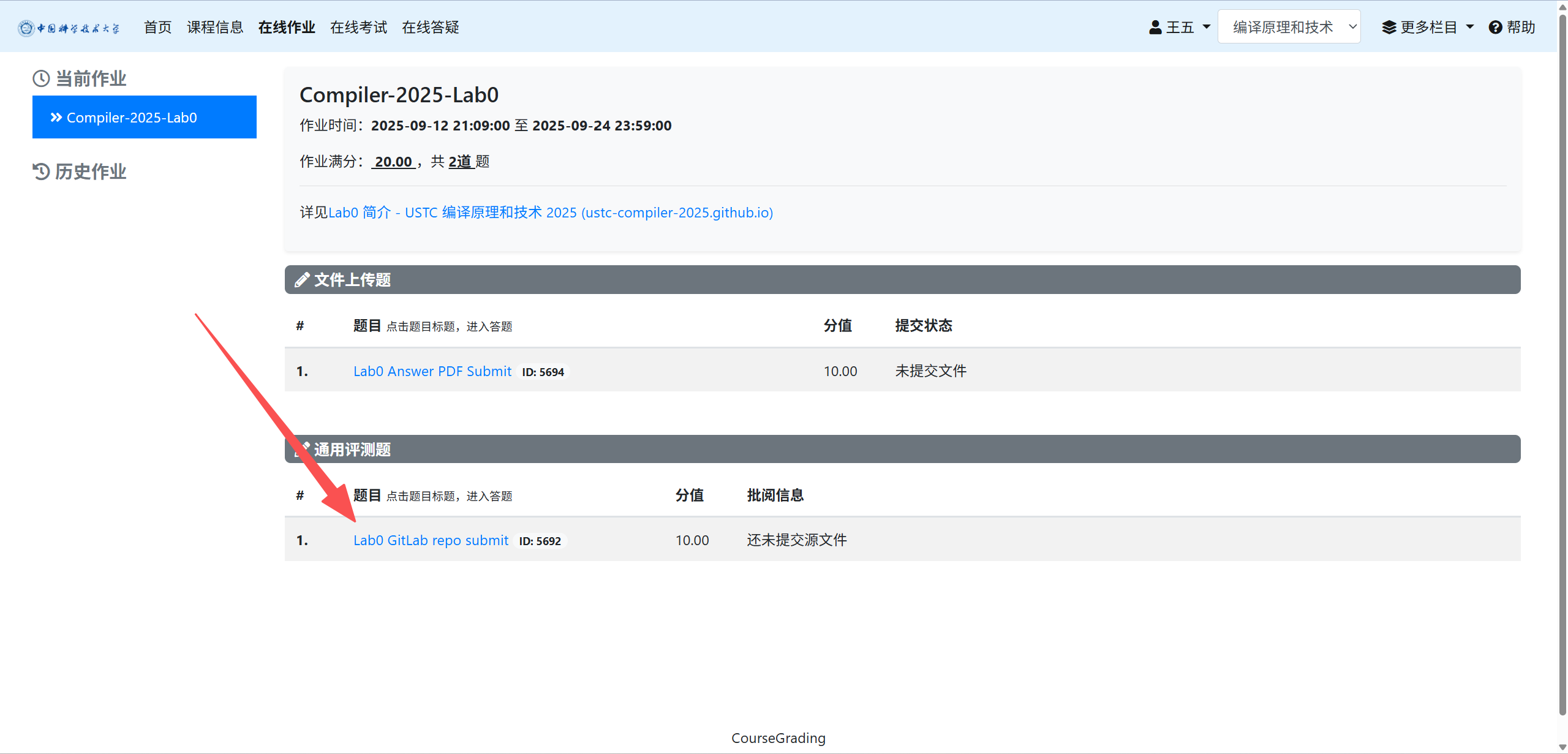
Task: Click the double-chevron icon on Compiler-2025-Lab0 item
Action: click(x=56, y=117)
